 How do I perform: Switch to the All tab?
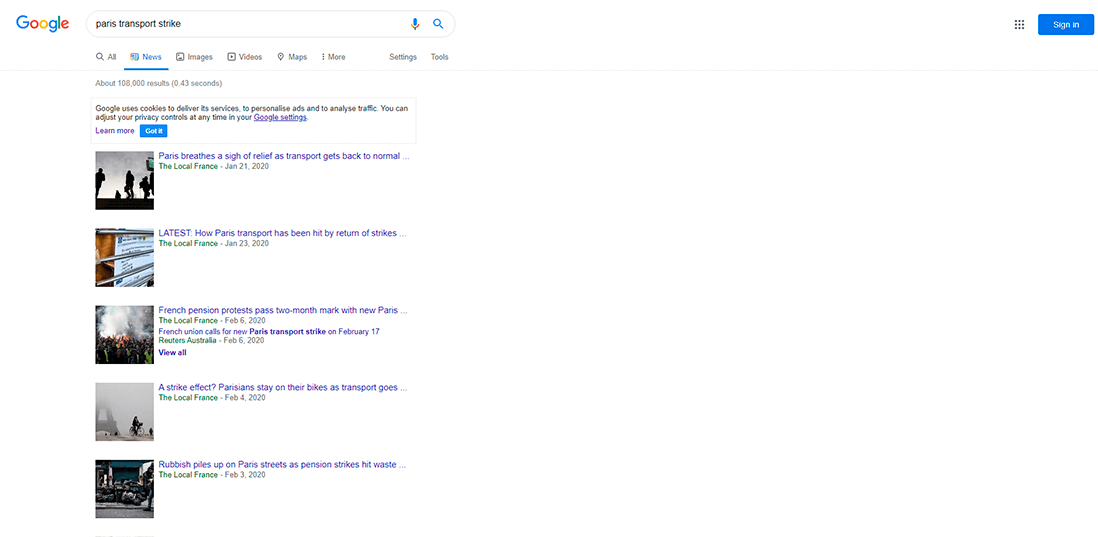(x=106, y=57)
